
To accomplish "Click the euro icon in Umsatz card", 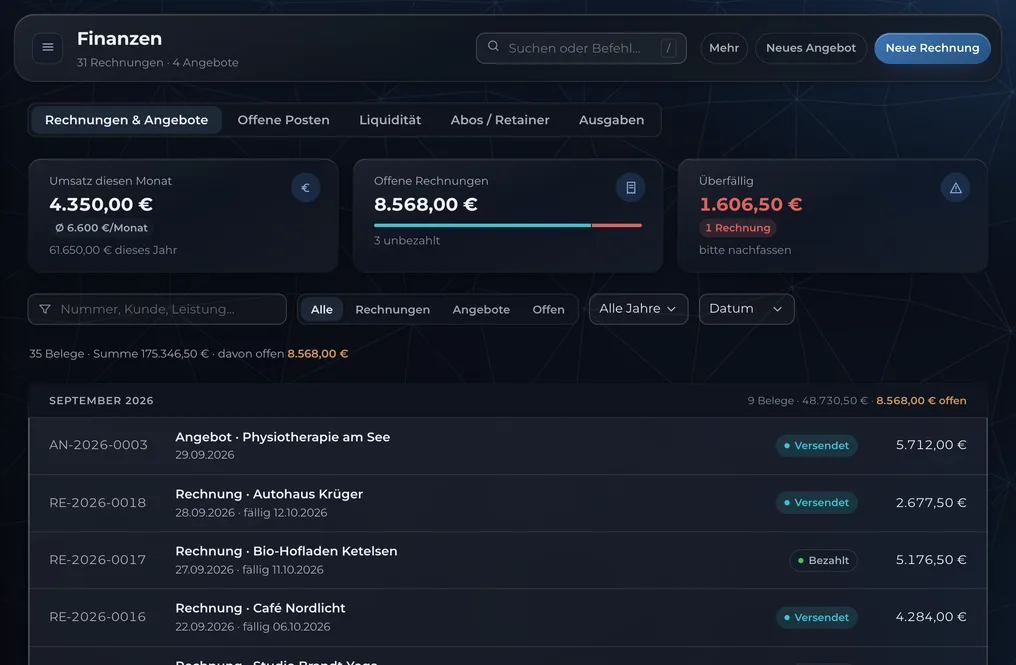I will [x=305, y=188].
